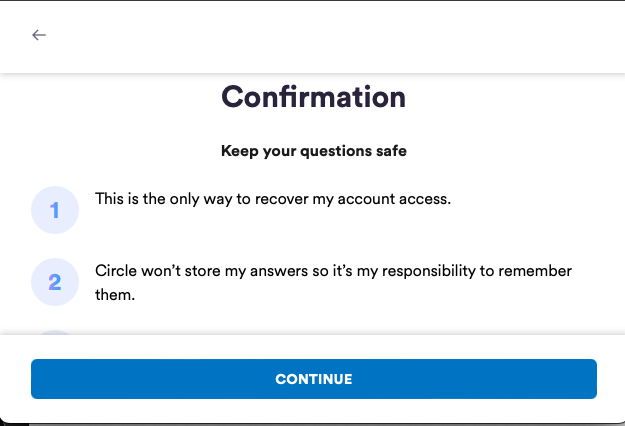Viewport: 625px width, 426px height.
Task: Click the number 2 circle badge
Action: point(55,282)
